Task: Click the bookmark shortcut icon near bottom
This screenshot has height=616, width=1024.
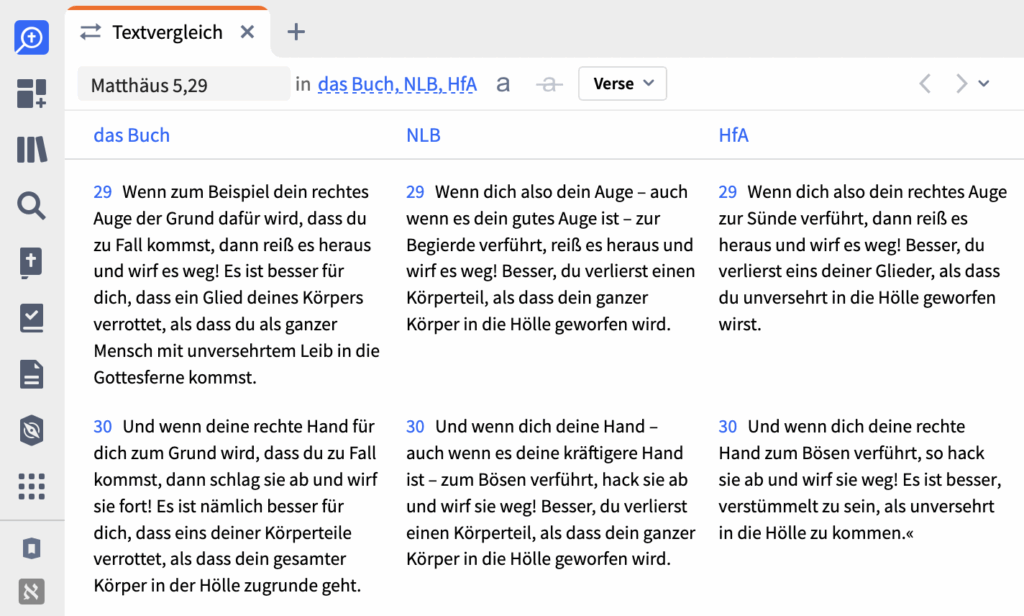Action: click(31, 548)
